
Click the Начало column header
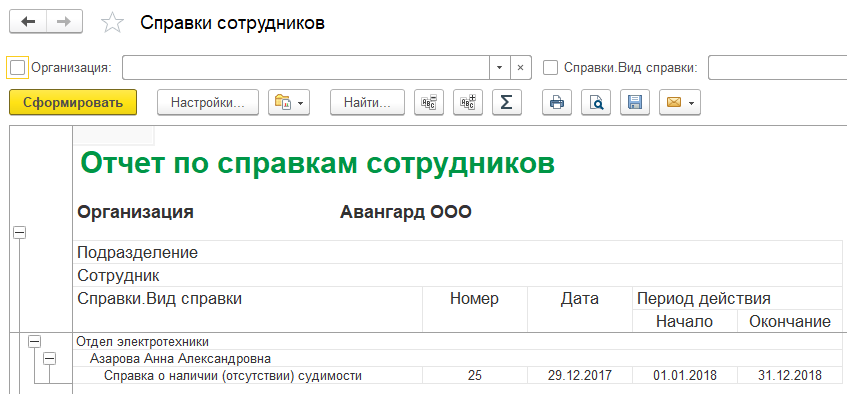(684, 322)
